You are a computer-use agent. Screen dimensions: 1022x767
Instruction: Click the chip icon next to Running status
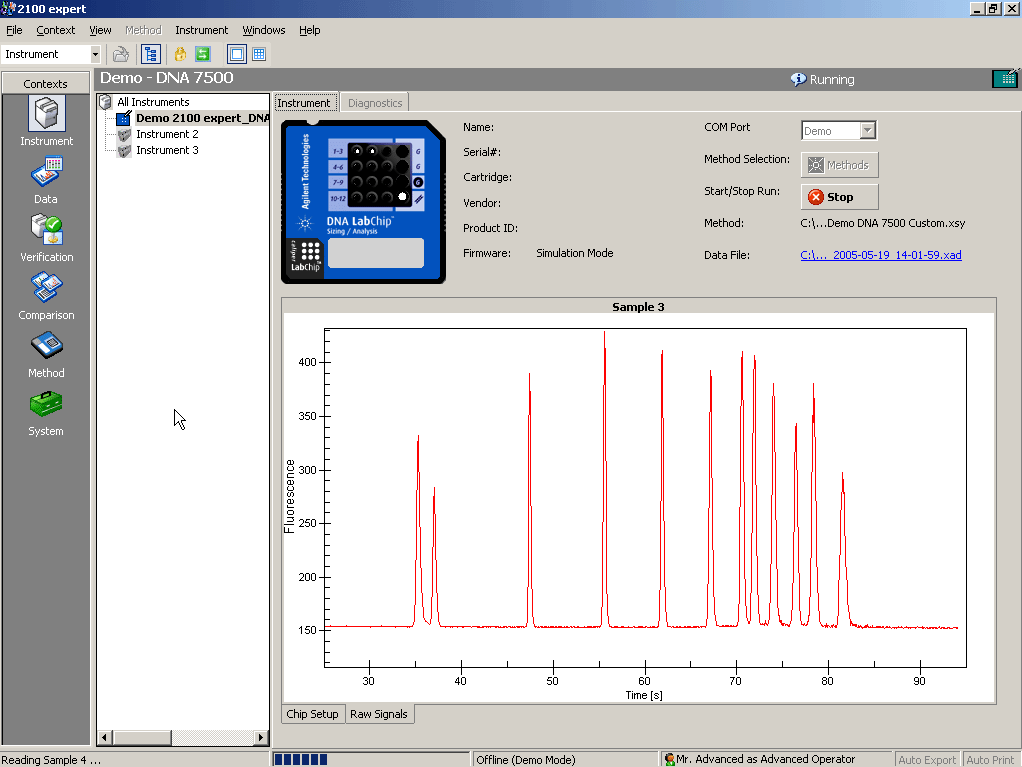tap(1006, 79)
